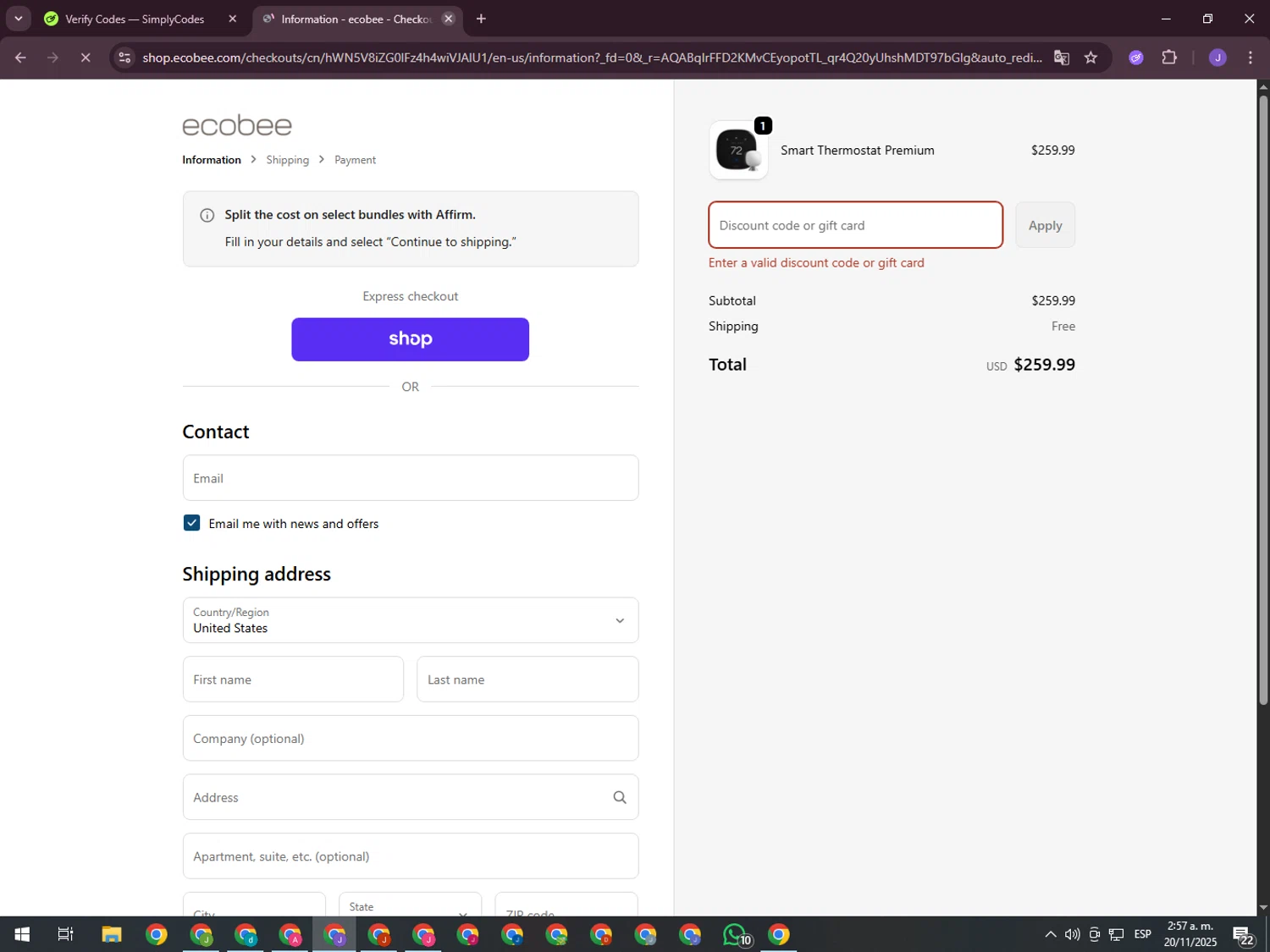Click the First name field

point(293,680)
